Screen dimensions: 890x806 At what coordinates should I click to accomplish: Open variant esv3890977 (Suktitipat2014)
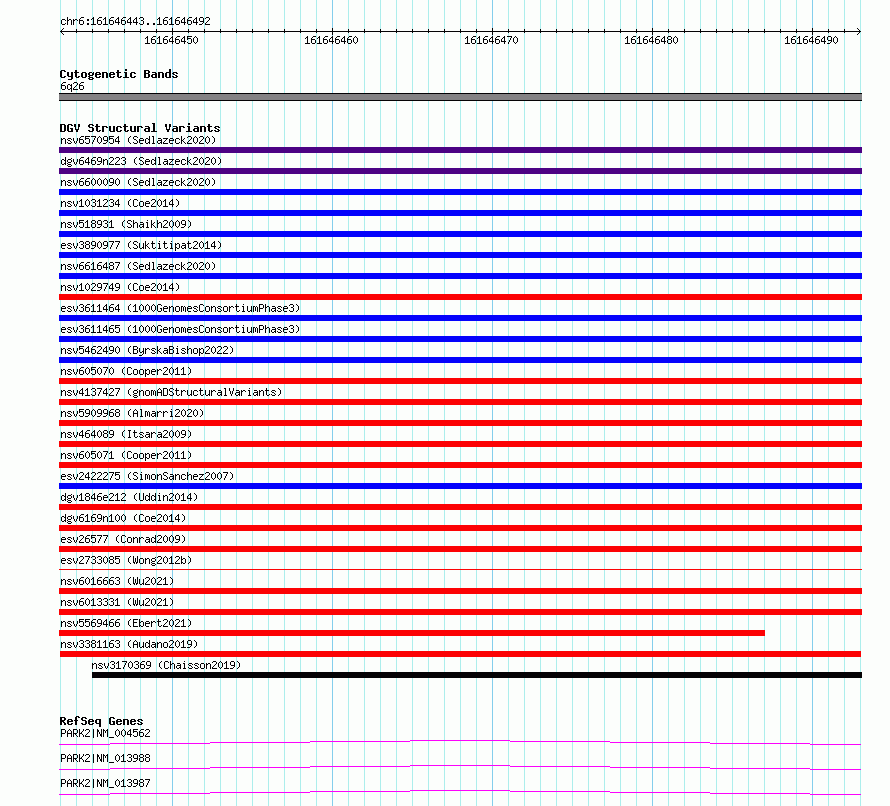point(141,245)
